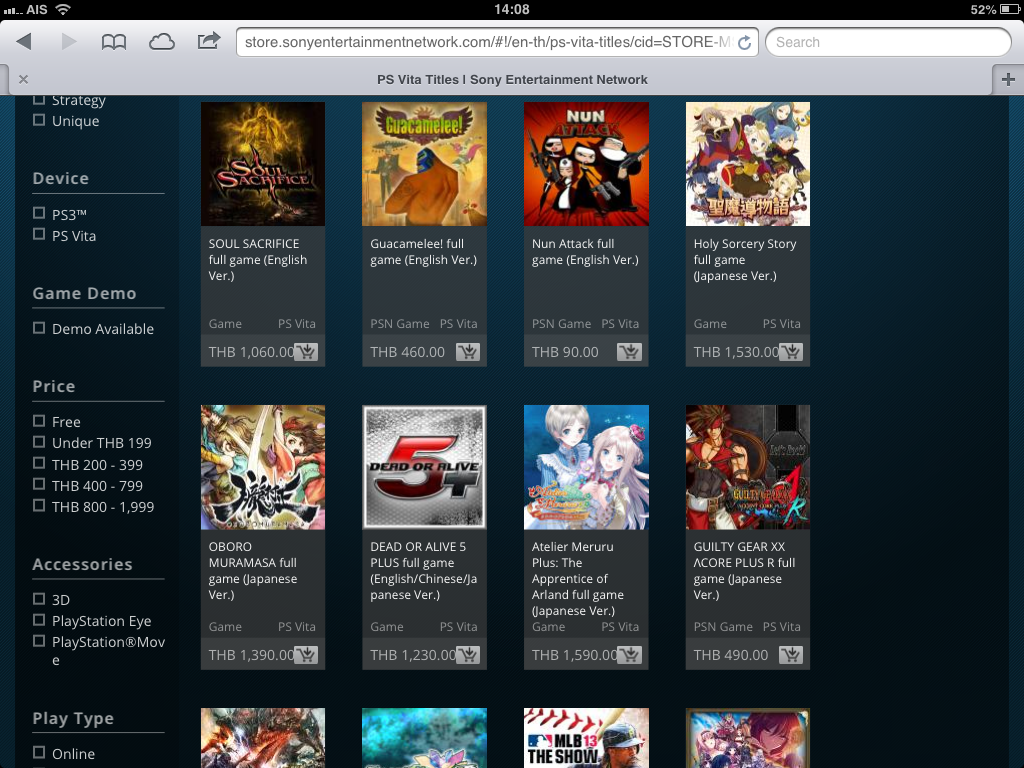Tap the share arrow icon
The height and width of the screenshot is (768, 1024).
click(x=209, y=42)
